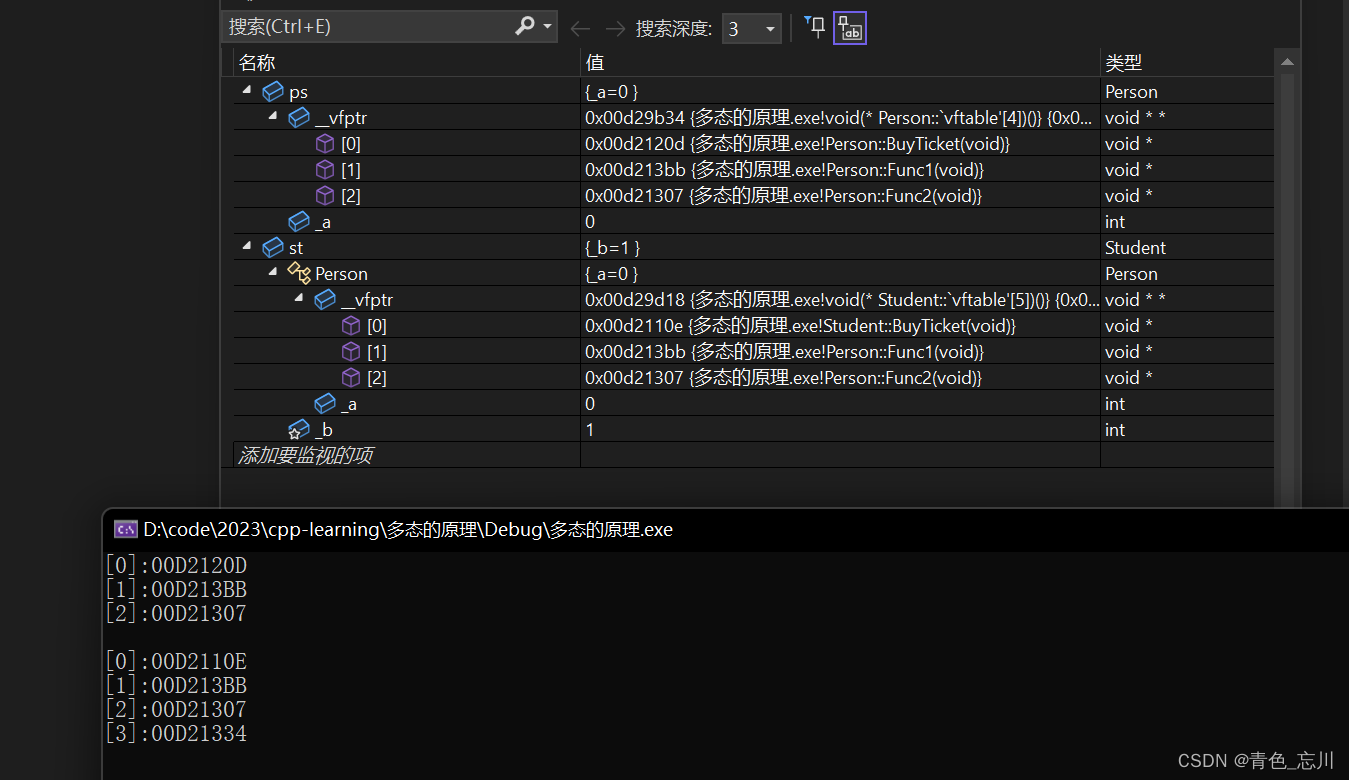Click the icon of Student::BuyTicket [0] entry
Image resolution: width=1349 pixels, height=780 pixels.
click(351, 326)
